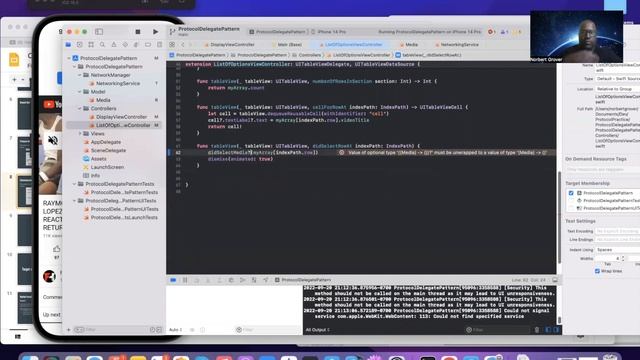Collapse the ProtocolDelegatePatternTests group

click(75, 184)
